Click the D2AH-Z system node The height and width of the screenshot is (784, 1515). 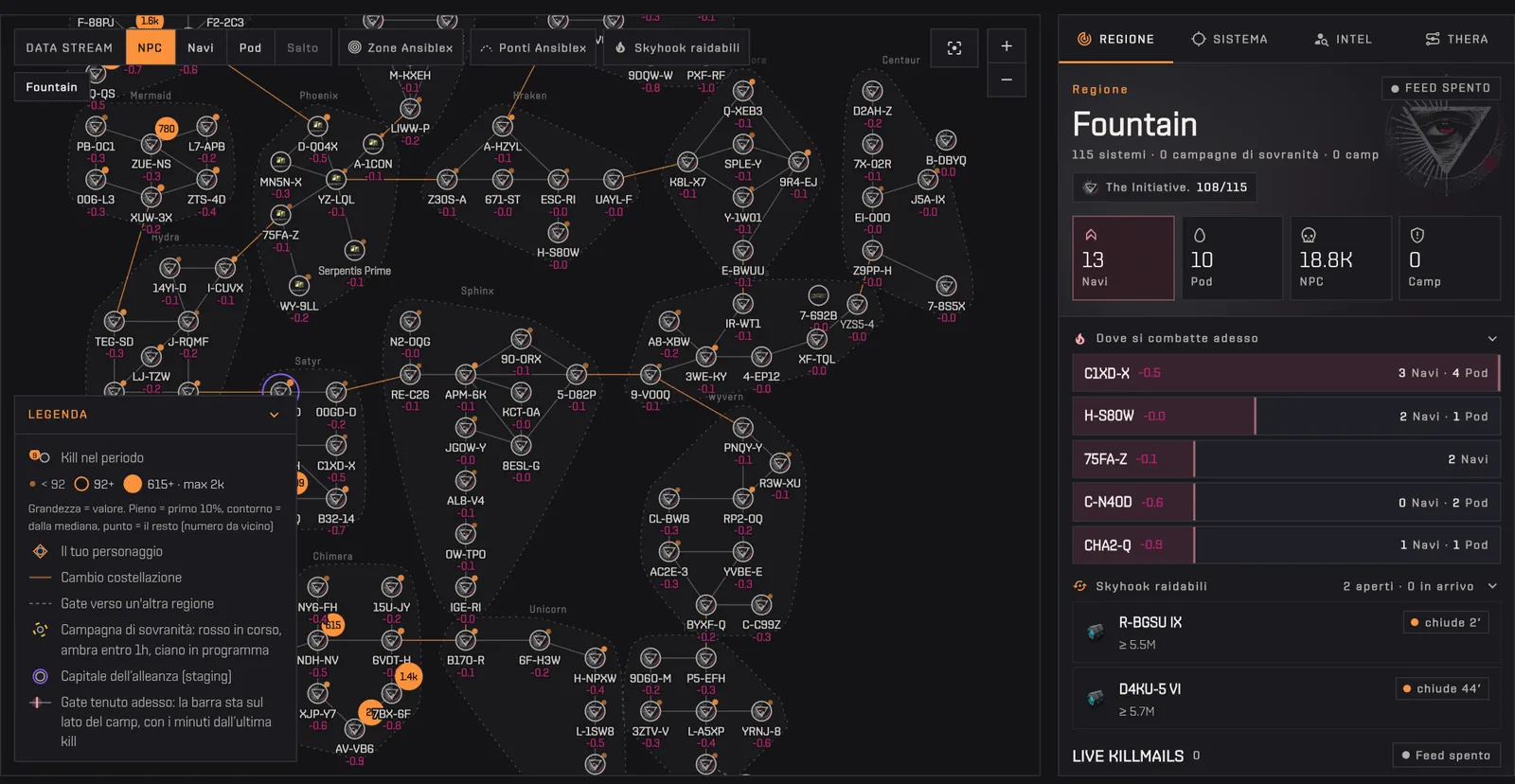(x=872, y=91)
